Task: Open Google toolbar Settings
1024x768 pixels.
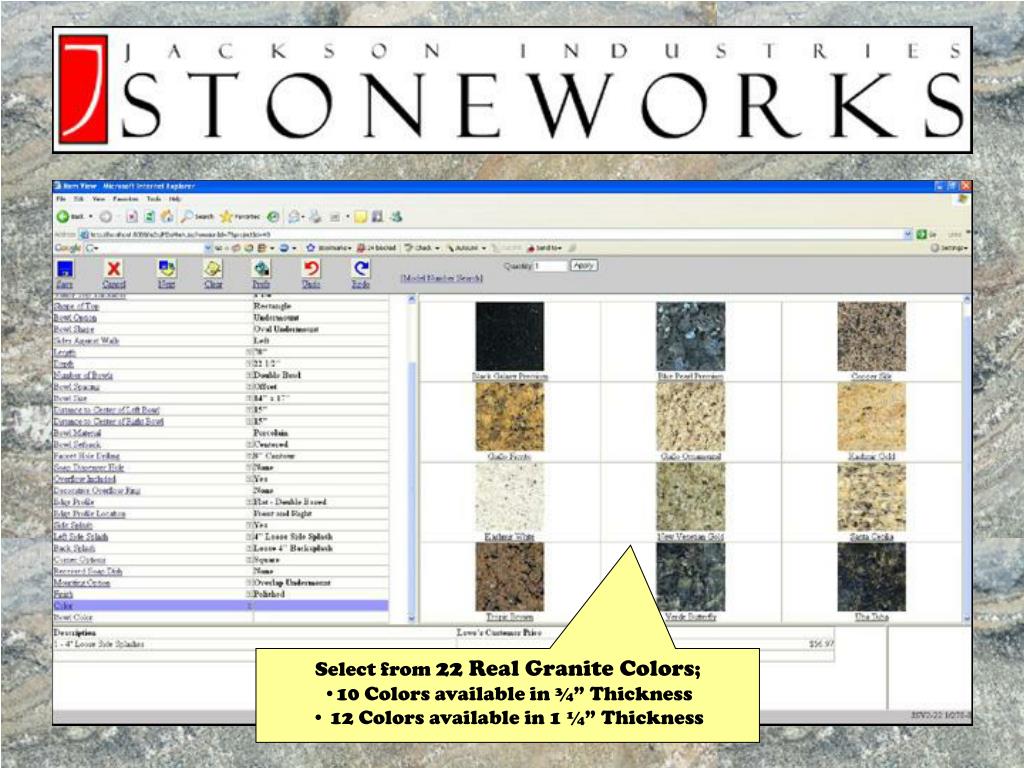Action: coord(949,248)
